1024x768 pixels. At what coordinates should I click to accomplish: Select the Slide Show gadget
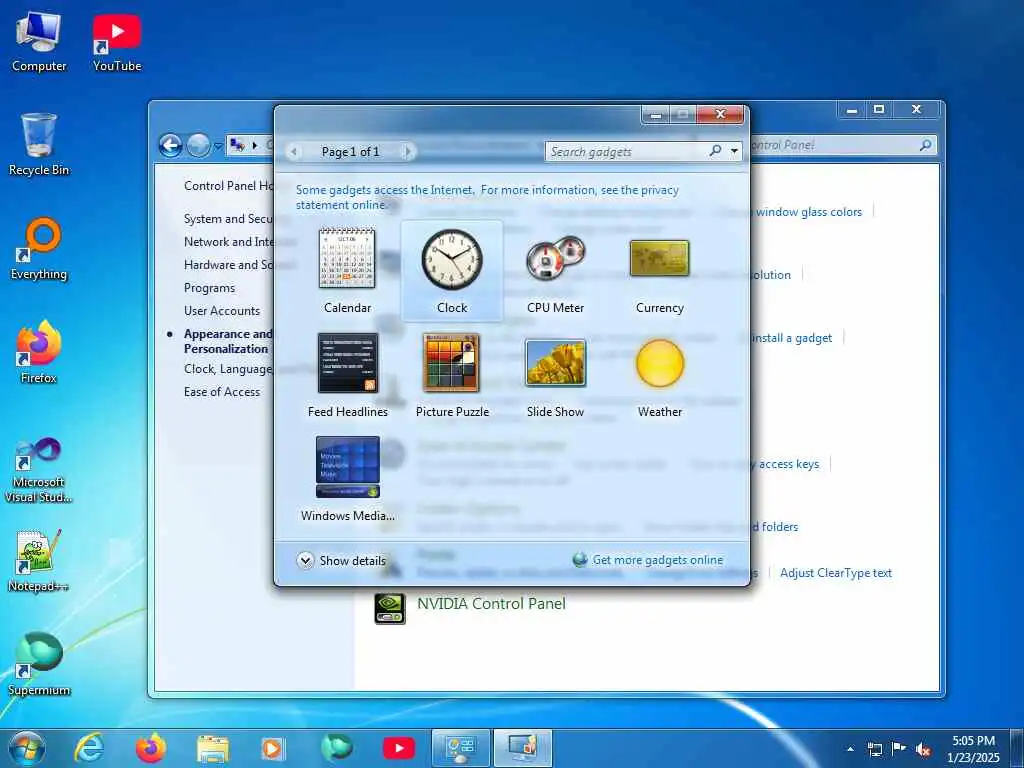point(556,375)
